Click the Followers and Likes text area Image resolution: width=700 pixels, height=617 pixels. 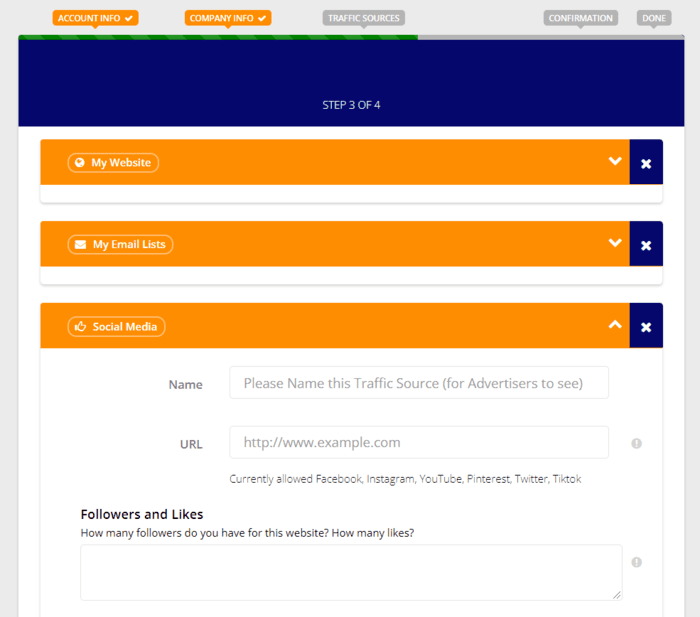click(x=350, y=572)
